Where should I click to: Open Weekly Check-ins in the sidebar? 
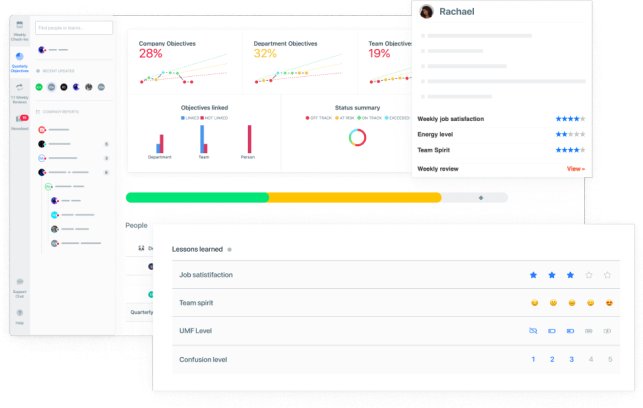click(x=20, y=30)
